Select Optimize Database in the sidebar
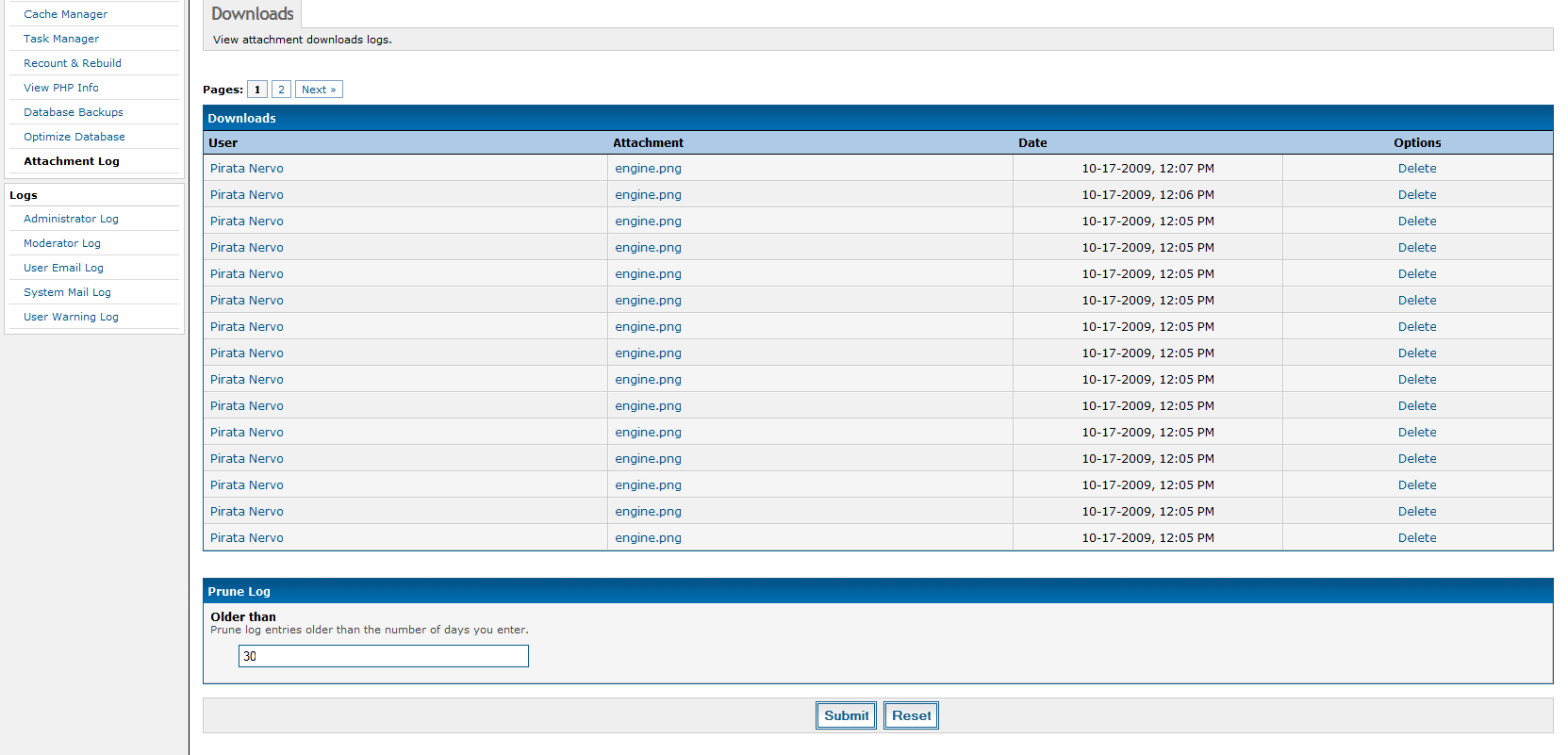 pos(74,137)
